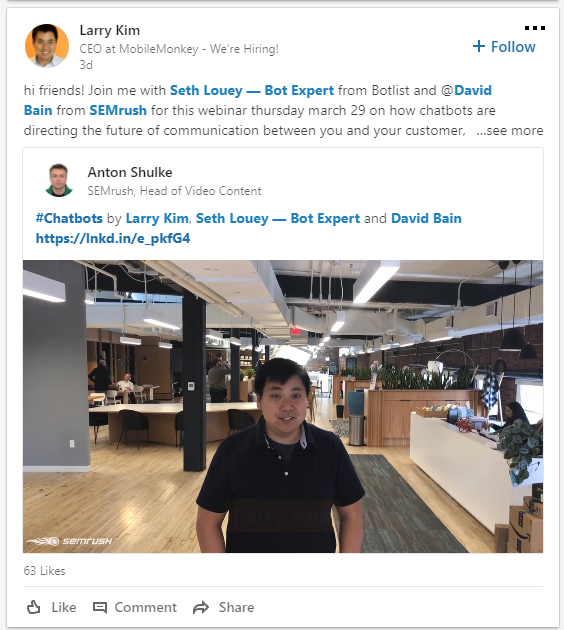Click Larry Kim mention in shared post
This screenshot has width=564, height=630.
click(157, 218)
